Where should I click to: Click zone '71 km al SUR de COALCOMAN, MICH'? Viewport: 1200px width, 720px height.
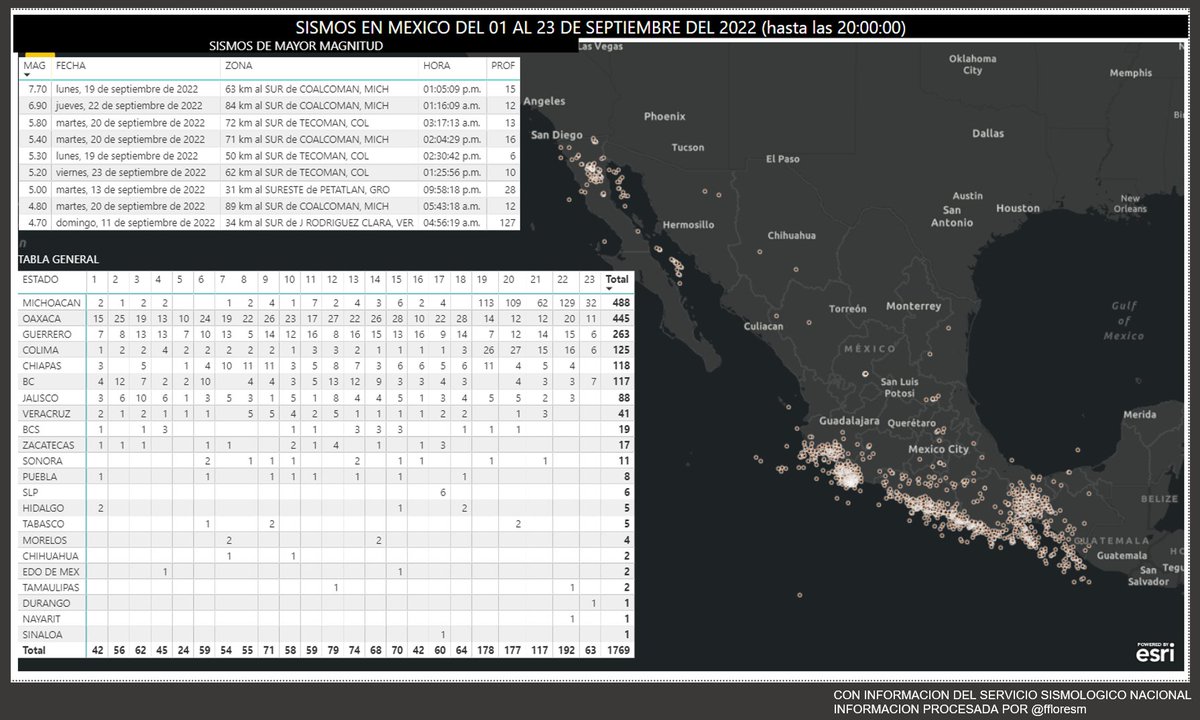point(306,139)
